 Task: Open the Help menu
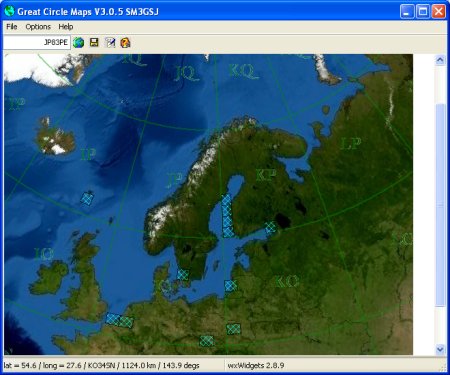pyautogui.click(x=66, y=27)
